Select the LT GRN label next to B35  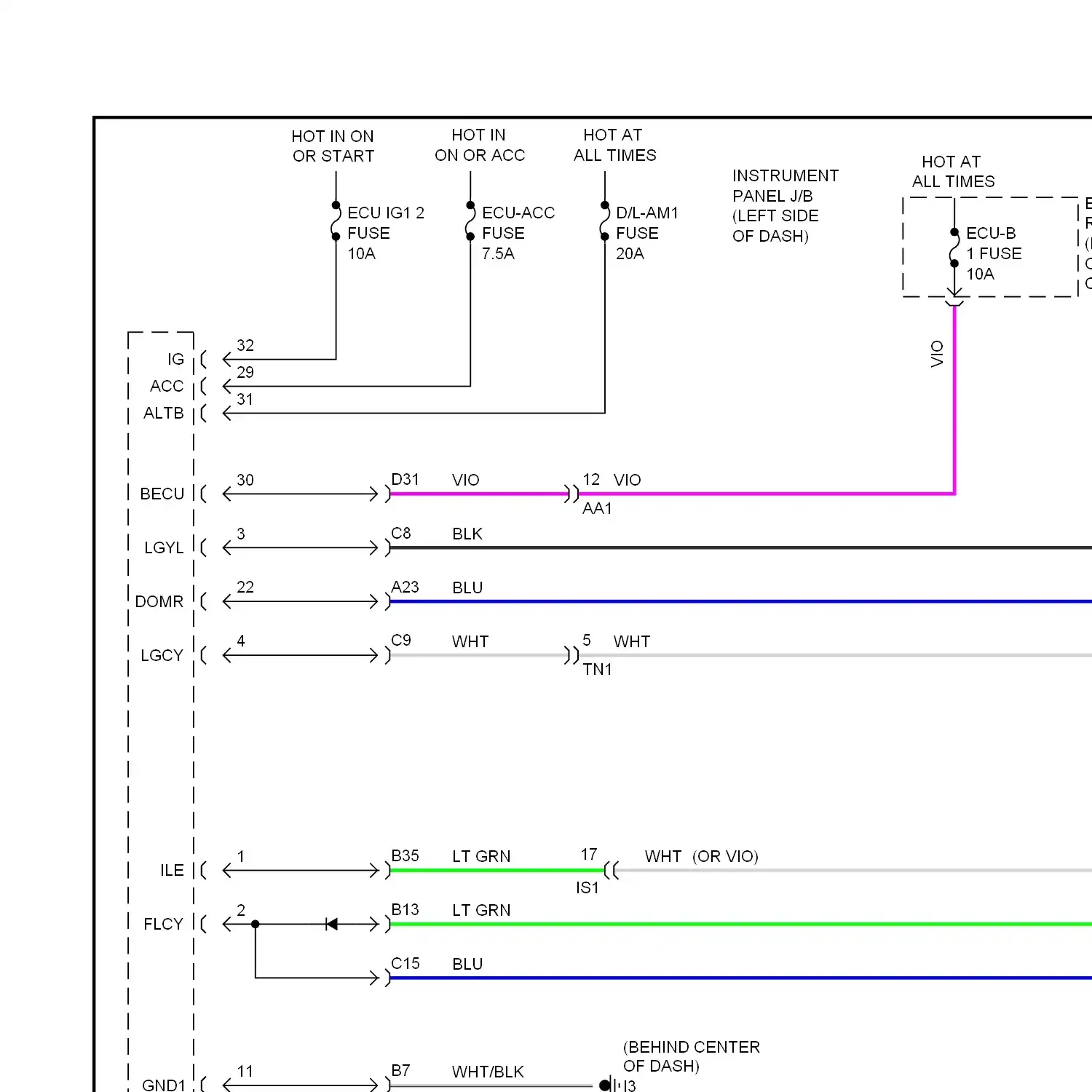[x=481, y=856]
